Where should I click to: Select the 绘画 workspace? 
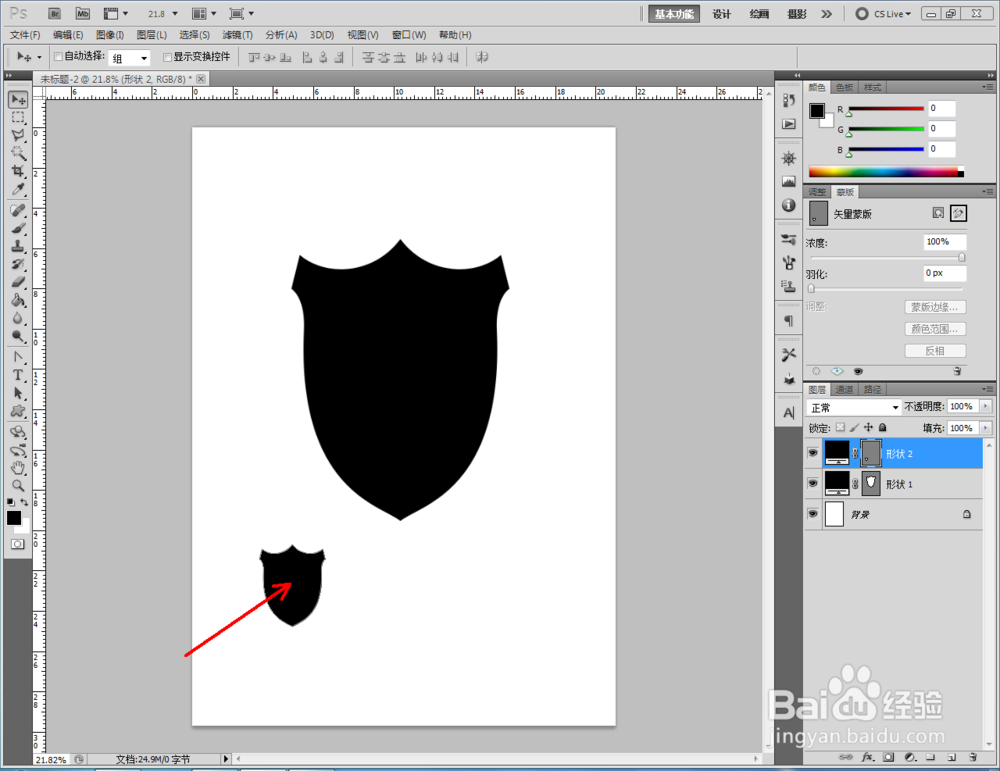point(759,14)
